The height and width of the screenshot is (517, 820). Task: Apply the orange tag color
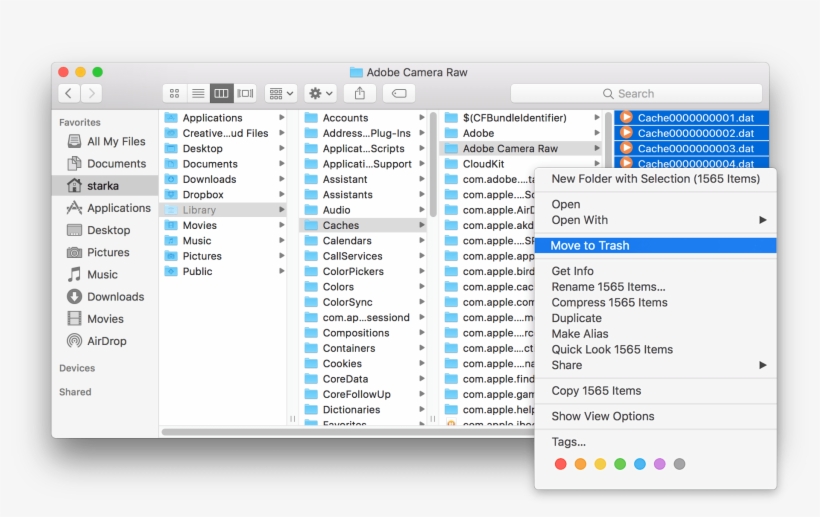[580, 464]
